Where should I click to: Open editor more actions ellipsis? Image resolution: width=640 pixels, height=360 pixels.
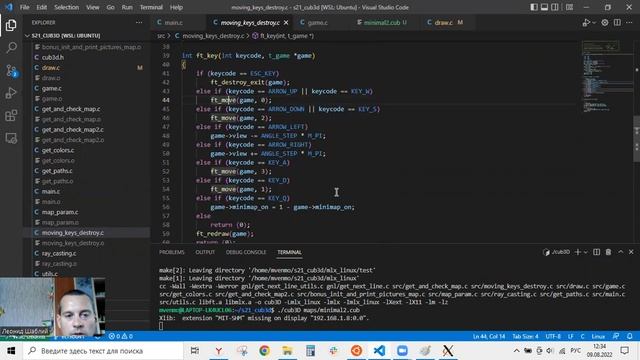[x=629, y=23]
